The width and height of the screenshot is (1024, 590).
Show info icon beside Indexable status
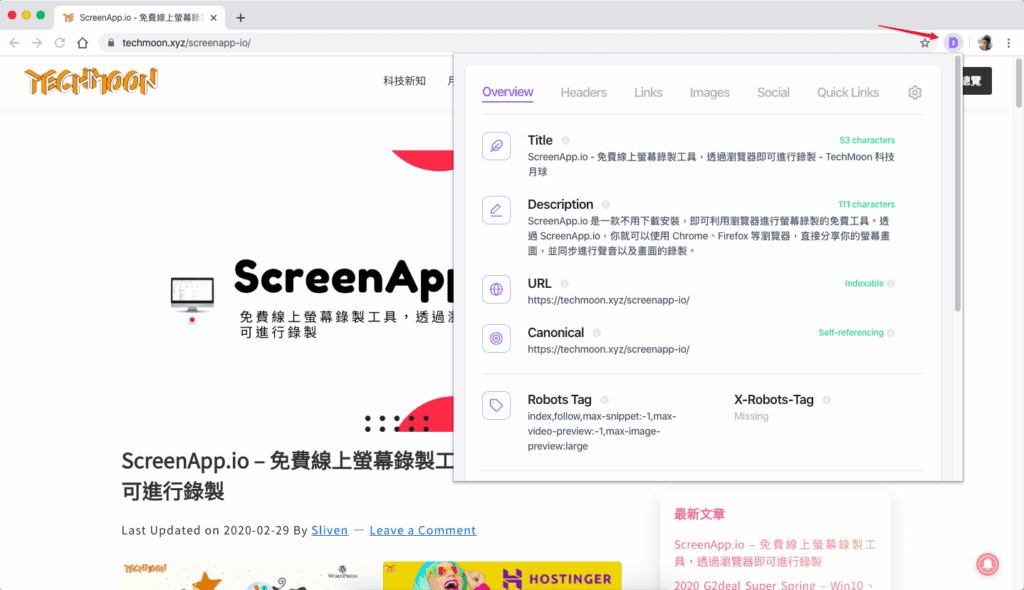click(x=891, y=284)
